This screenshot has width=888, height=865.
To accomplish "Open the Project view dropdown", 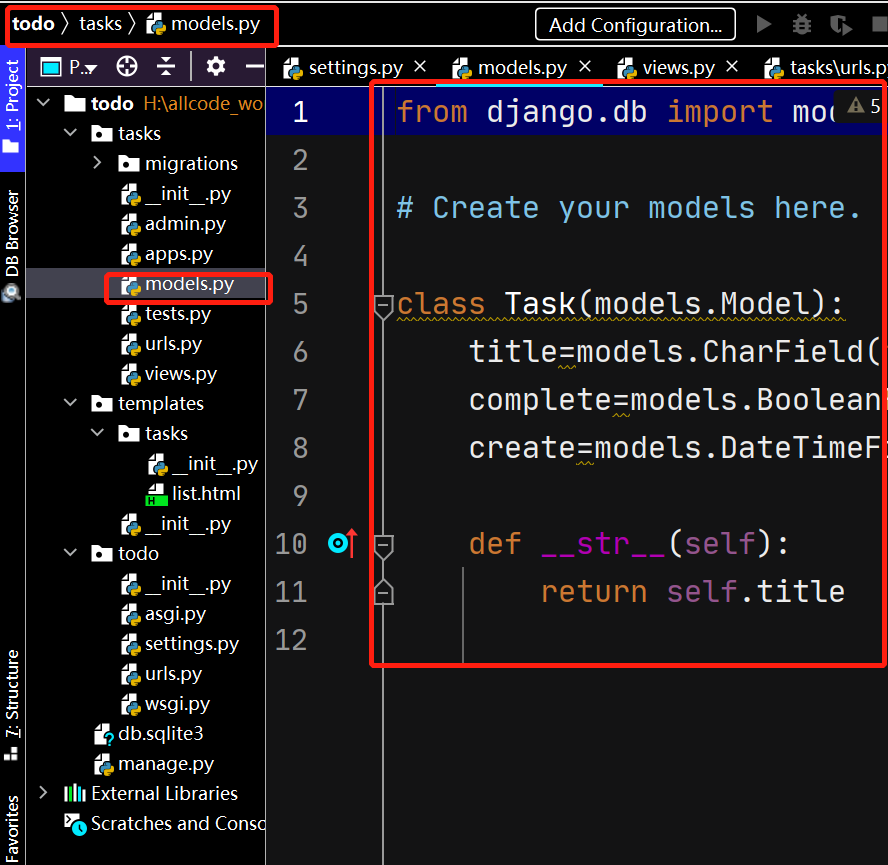I will pos(69,67).
